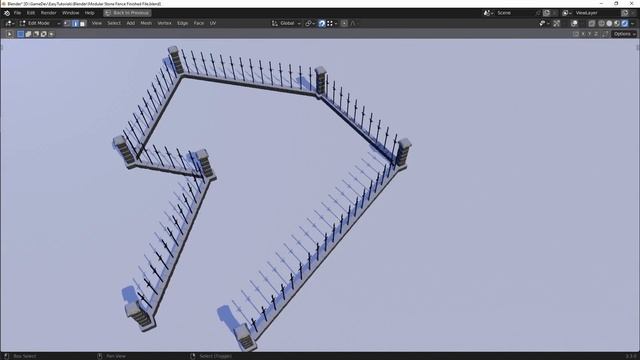640x360 pixels.
Task: Switch to material preview shading
Action: click(617, 23)
